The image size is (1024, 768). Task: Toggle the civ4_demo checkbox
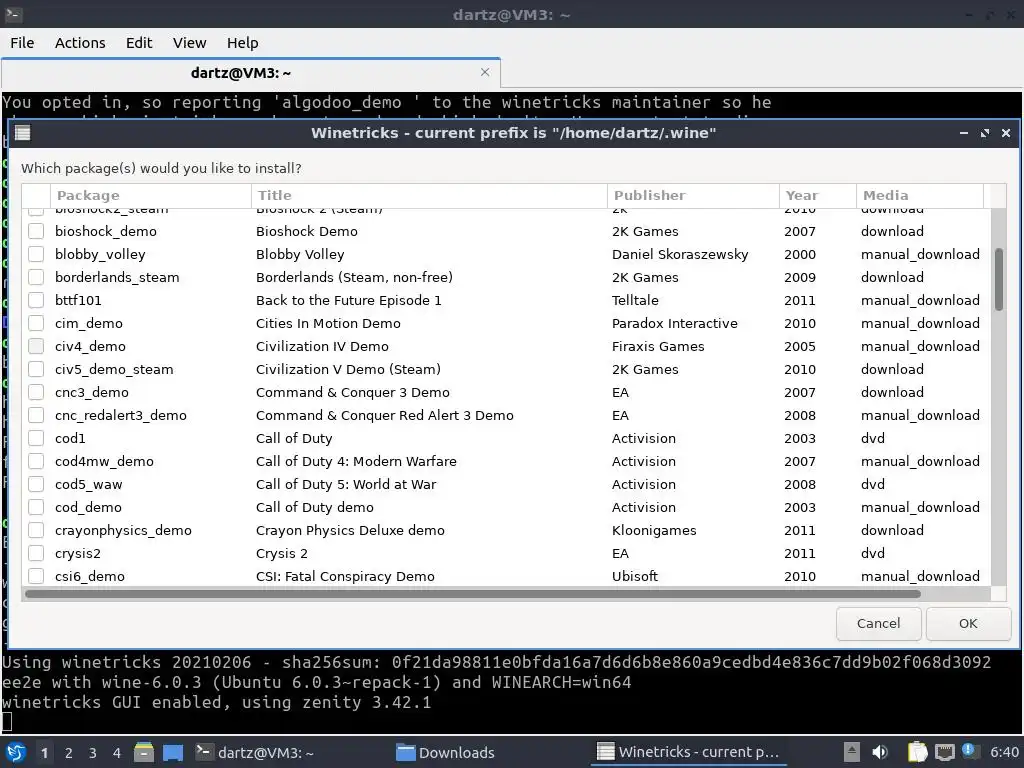coord(36,346)
